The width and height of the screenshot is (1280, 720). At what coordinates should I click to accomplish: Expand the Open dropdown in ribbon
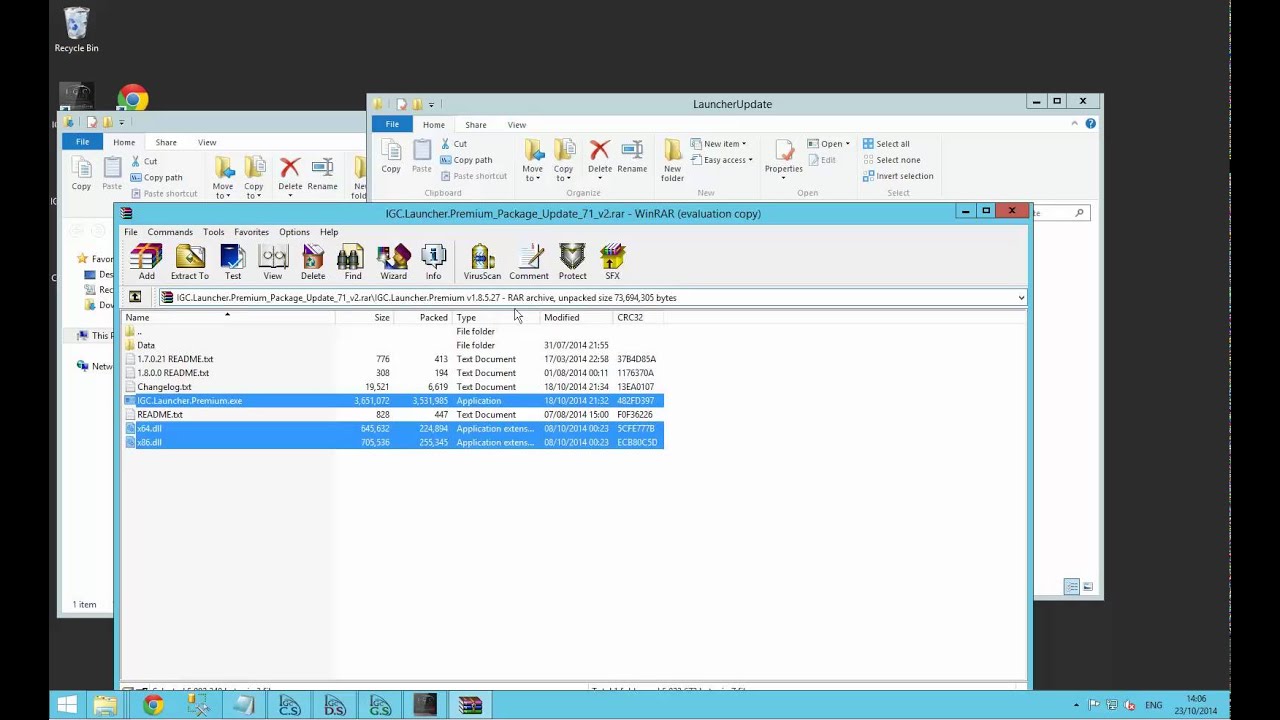point(829,144)
